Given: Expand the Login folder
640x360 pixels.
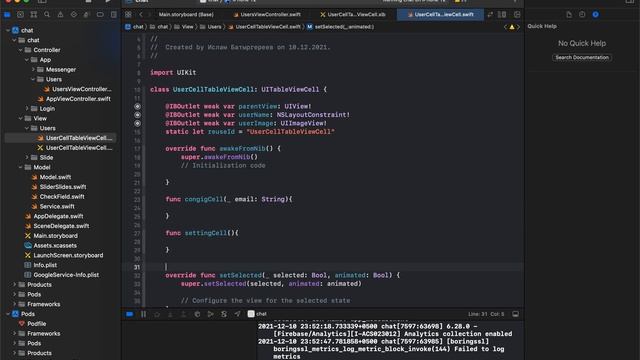Looking at the screenshot, I should tap(27, 109).
